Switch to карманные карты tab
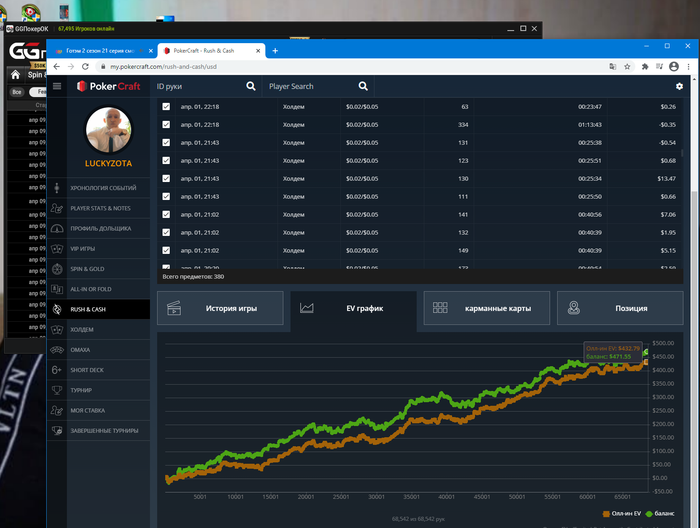Viewport: 700px width, 528px height. pos(487,308)
